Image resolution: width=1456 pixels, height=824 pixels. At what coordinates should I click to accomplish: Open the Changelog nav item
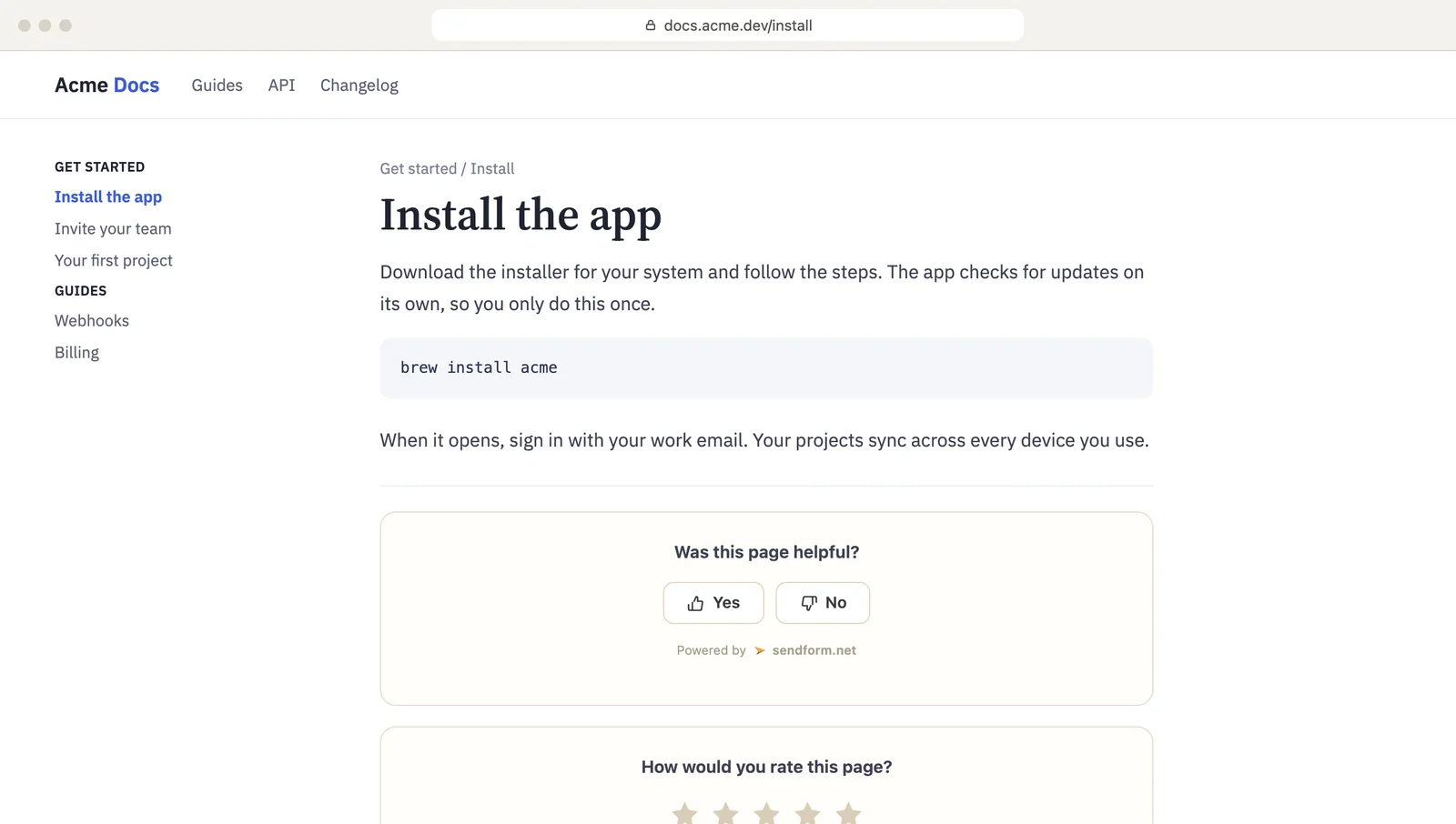click(359, 85)
